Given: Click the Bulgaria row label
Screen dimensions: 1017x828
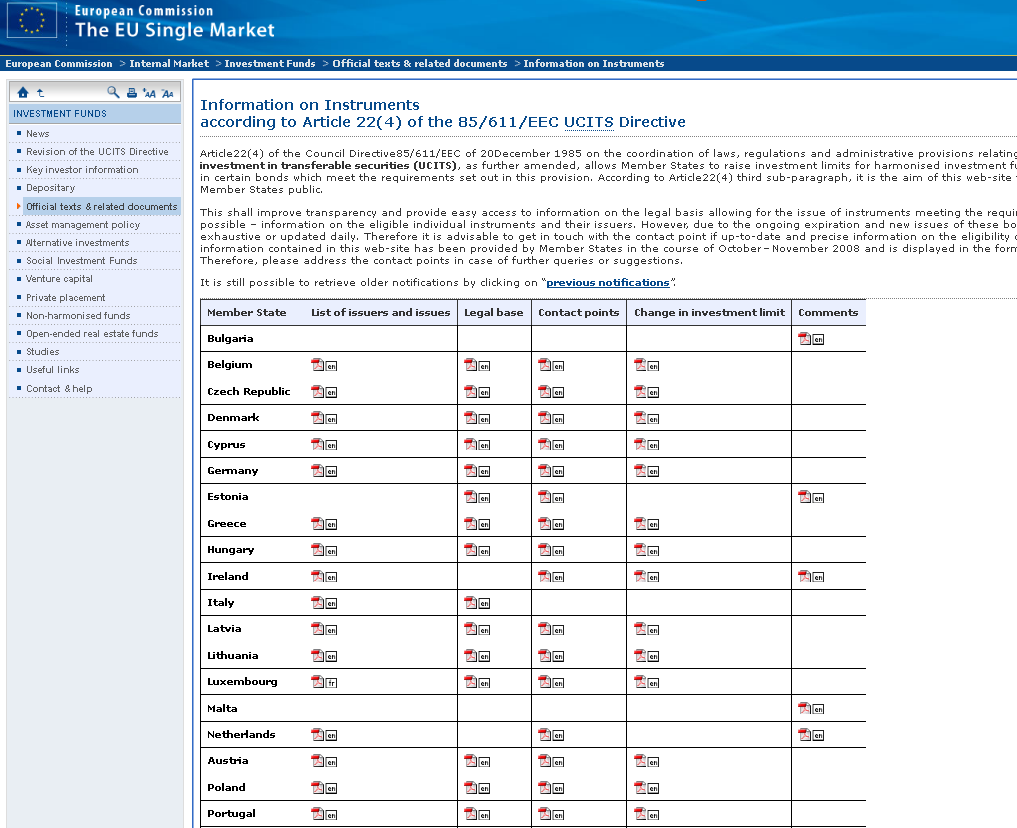Looking at the screenshot, I should tap(230, 338).
